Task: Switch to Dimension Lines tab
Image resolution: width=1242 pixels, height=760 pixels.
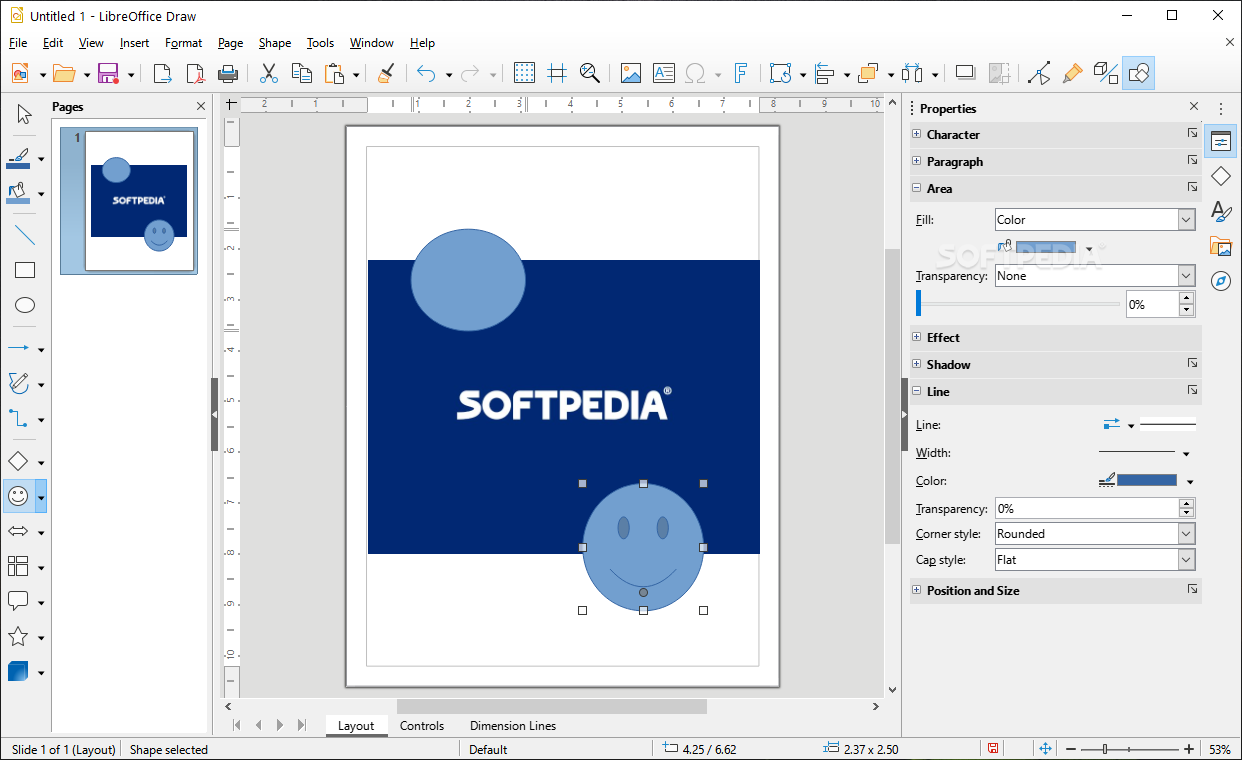Action: (x=513, y=726)
